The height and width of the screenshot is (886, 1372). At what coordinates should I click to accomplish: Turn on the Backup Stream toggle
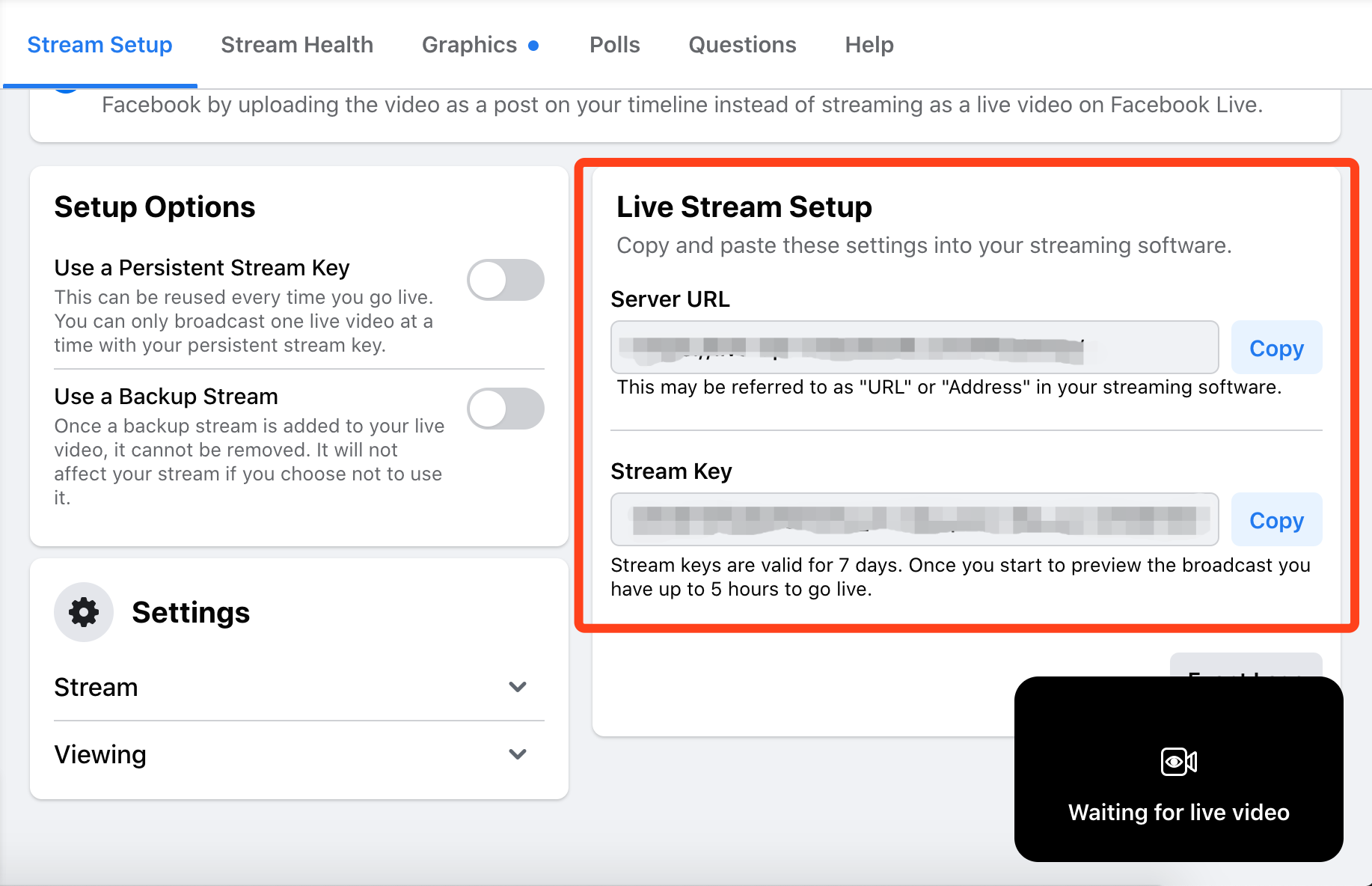point(506,409)
